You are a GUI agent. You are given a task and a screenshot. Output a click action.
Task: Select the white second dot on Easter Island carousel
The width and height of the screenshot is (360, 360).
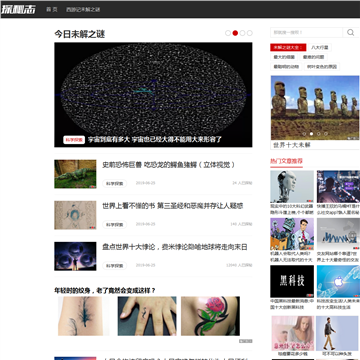point(312,134)
